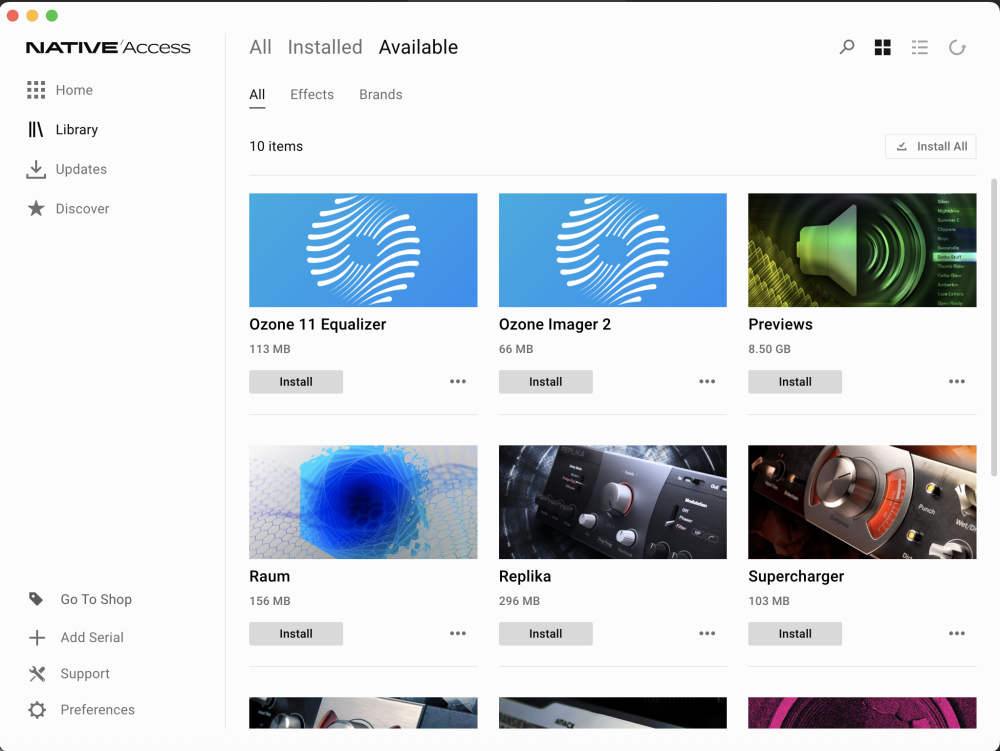The width and height of the screenshot is (1000, 751).
Task: Click the Previews title
Action: point(780,324)
